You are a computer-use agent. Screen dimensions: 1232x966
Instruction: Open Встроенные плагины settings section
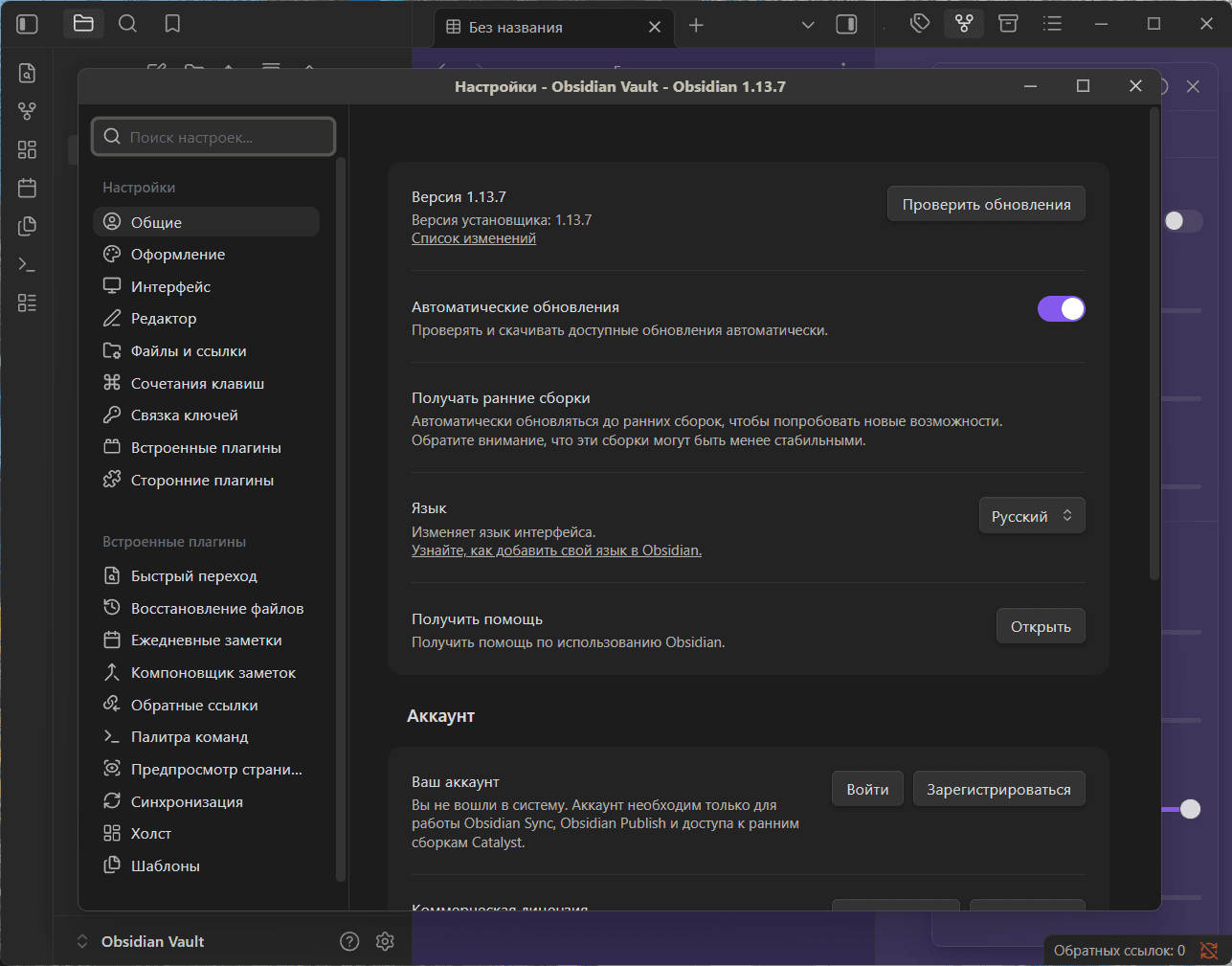pos(207,448)
